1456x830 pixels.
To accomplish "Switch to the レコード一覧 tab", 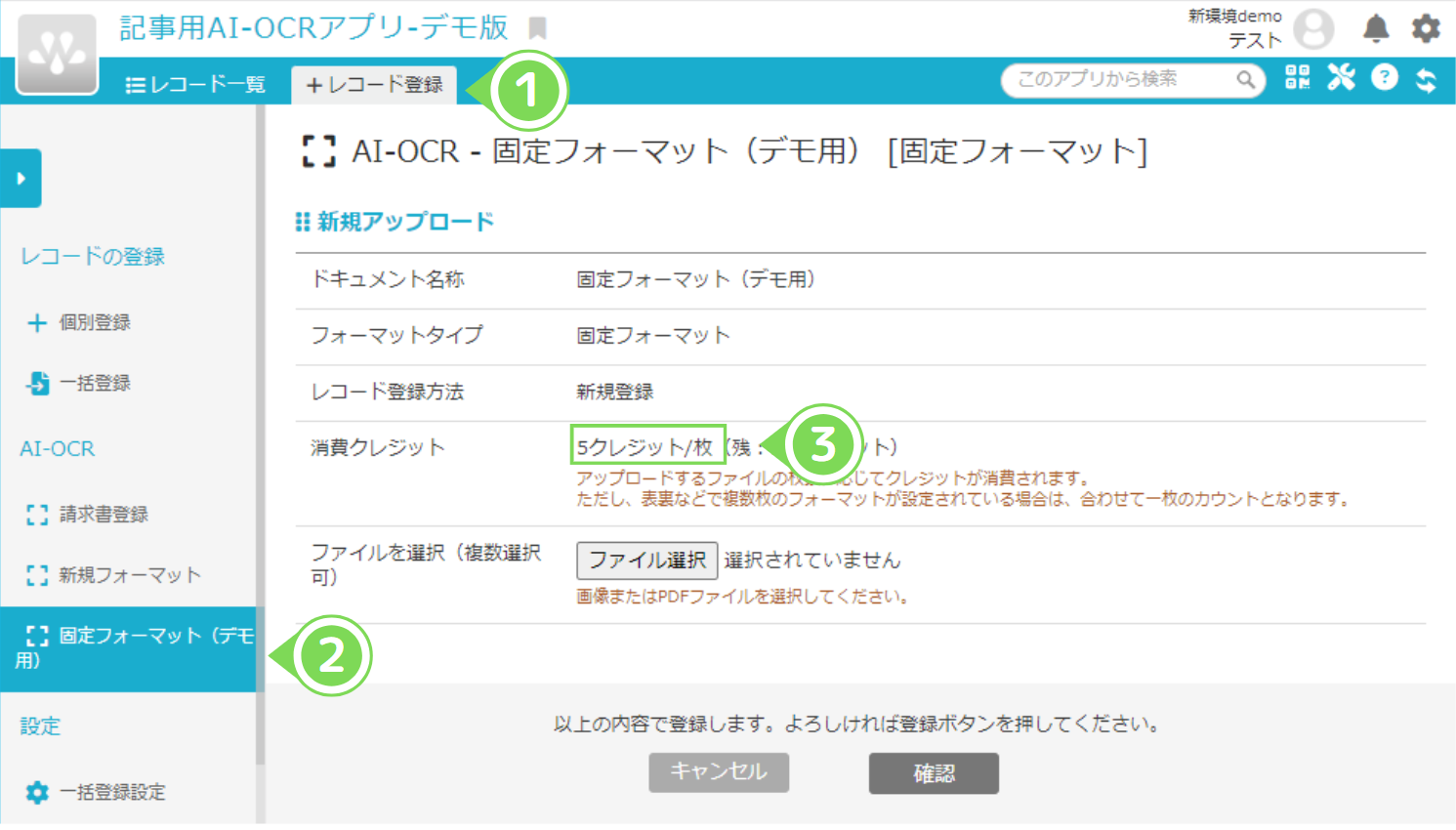I will (196, 83).
